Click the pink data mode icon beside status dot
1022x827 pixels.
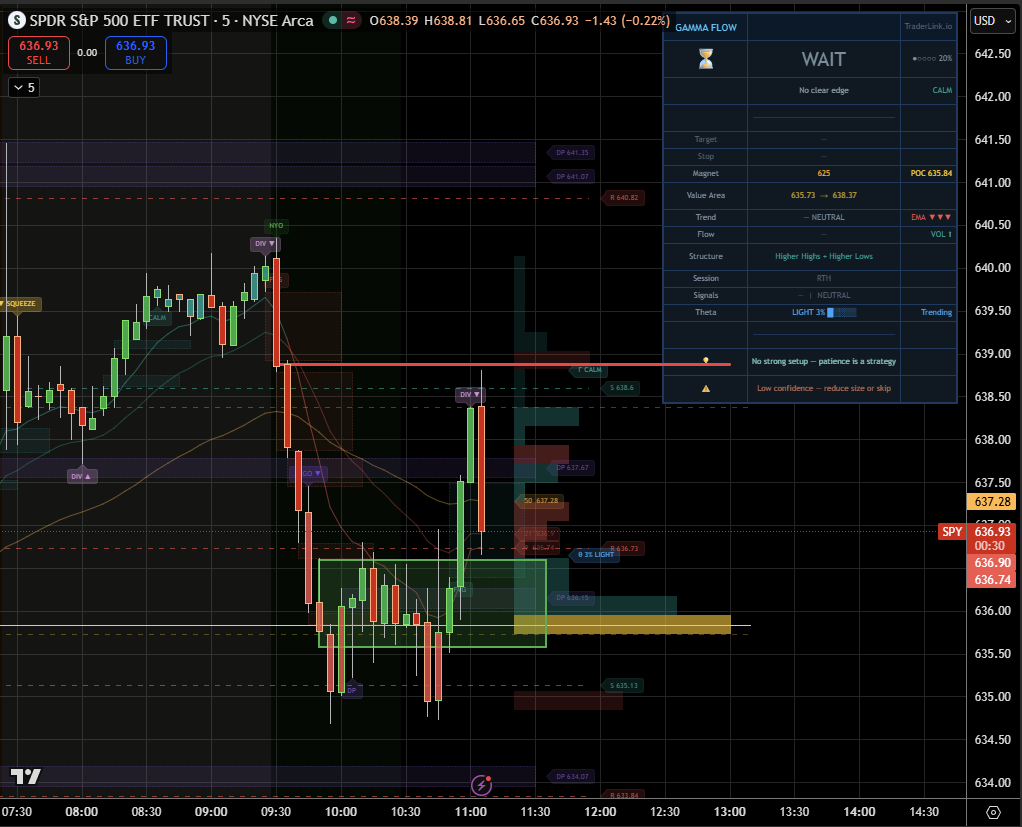click(351, 20)
